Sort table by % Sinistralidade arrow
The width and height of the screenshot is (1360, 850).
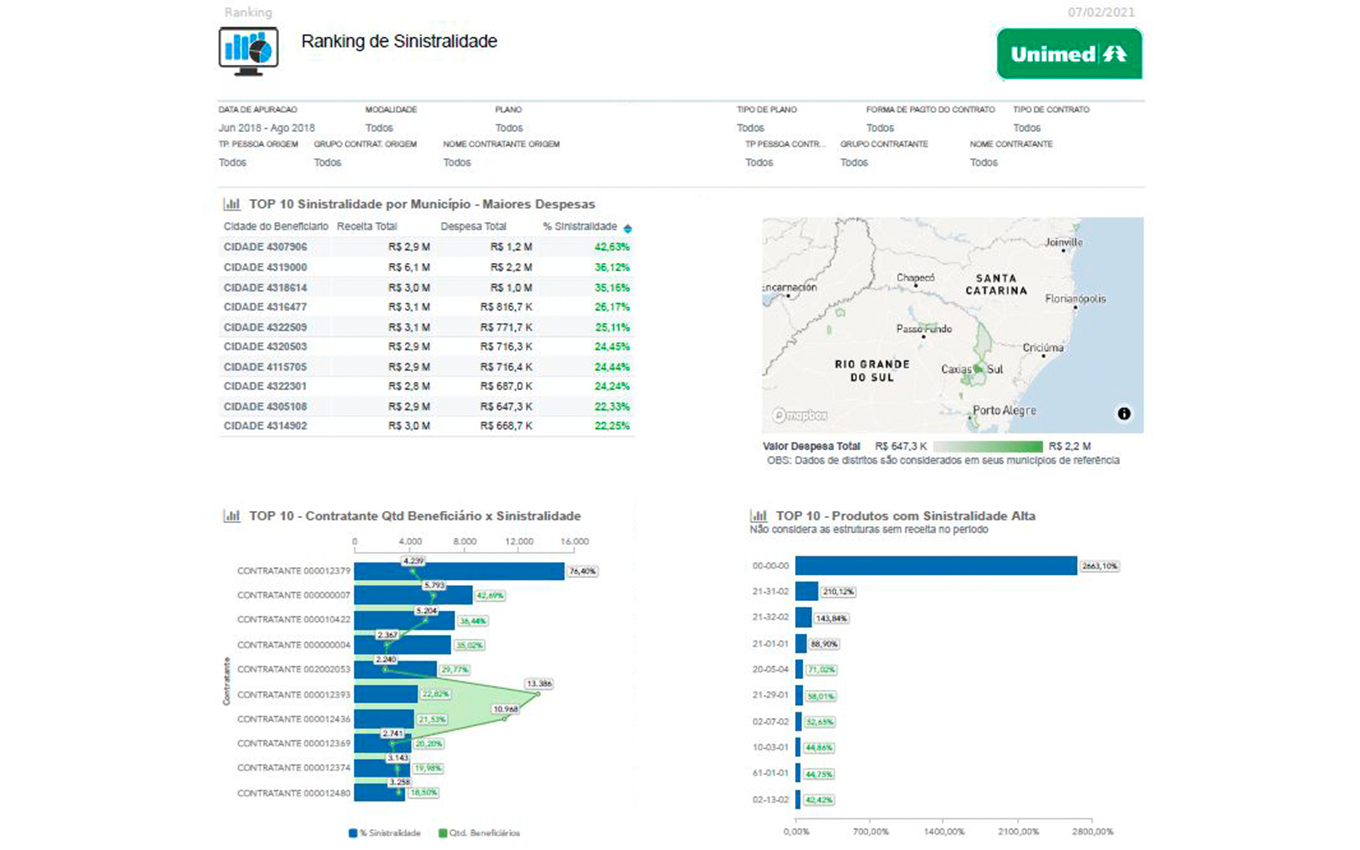pyautogui.click(x=627, y=228)
